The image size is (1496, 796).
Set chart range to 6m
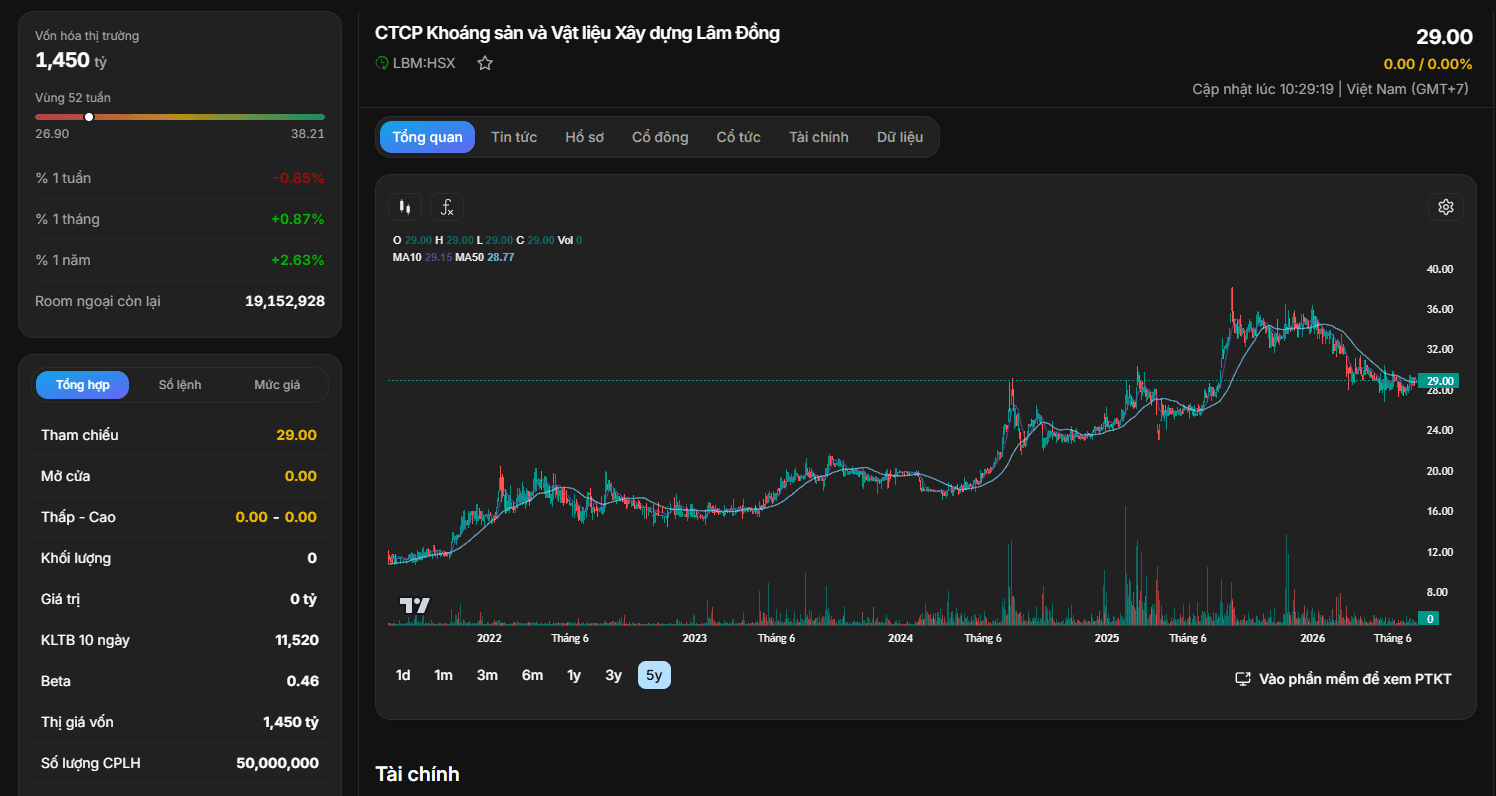click(x=532, y=675)
